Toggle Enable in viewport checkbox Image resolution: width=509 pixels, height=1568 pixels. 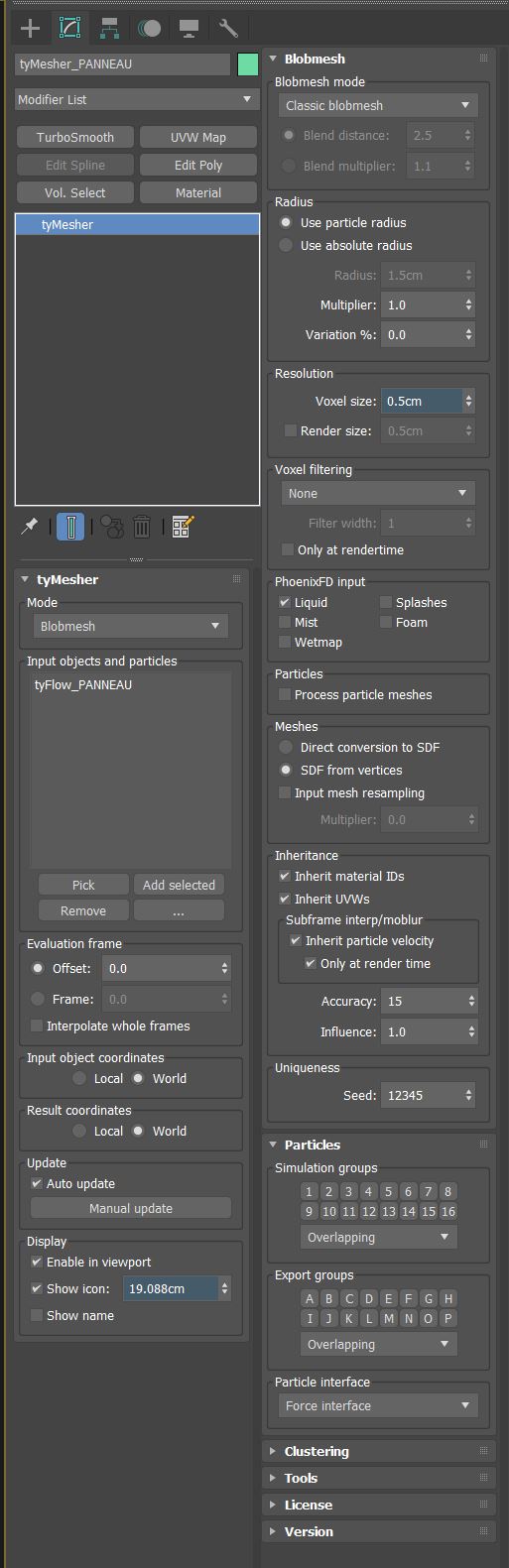(38, 1262)
